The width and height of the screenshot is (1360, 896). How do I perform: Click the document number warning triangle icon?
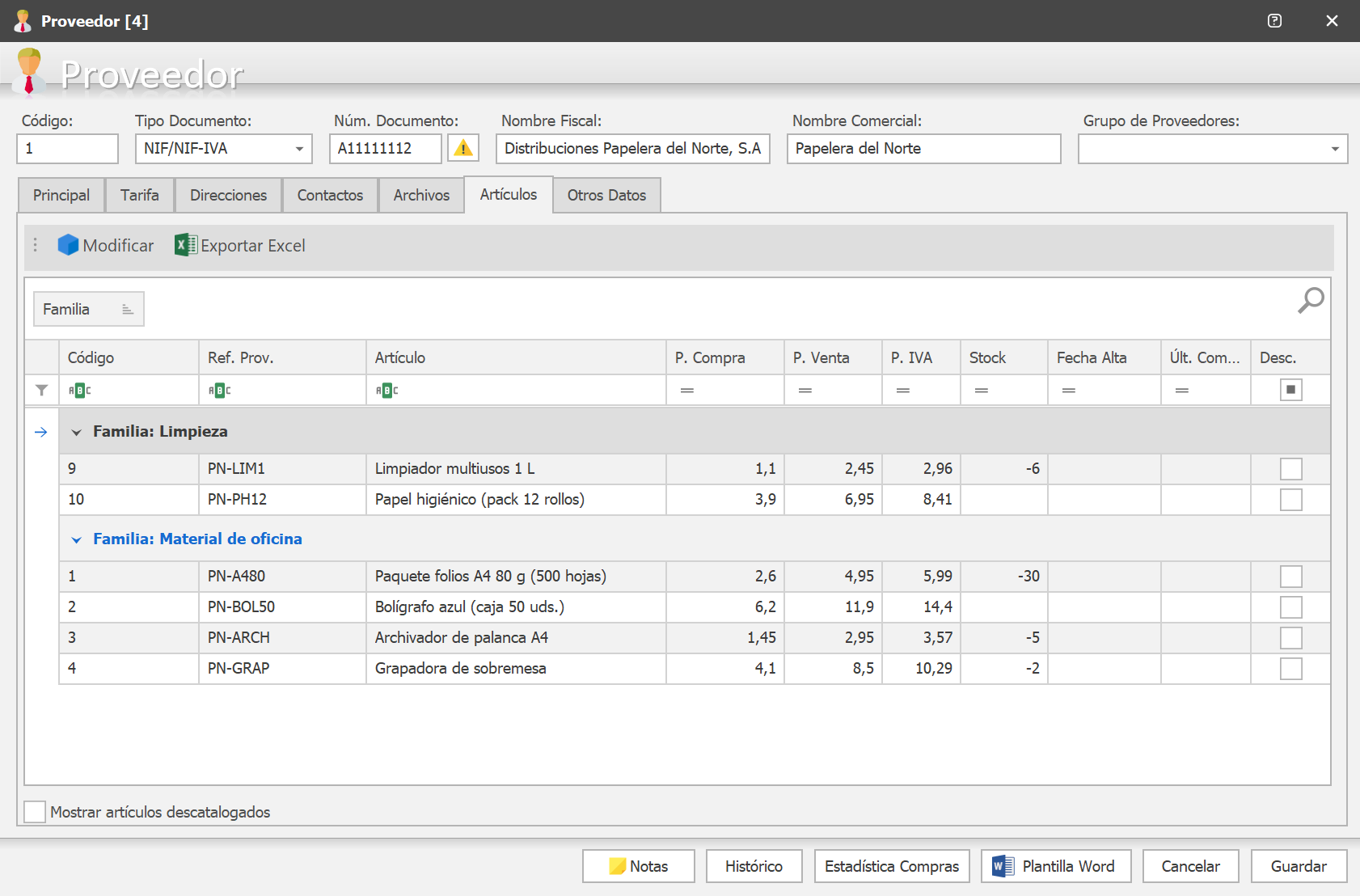pyautogui.click(x=463, y=148)
